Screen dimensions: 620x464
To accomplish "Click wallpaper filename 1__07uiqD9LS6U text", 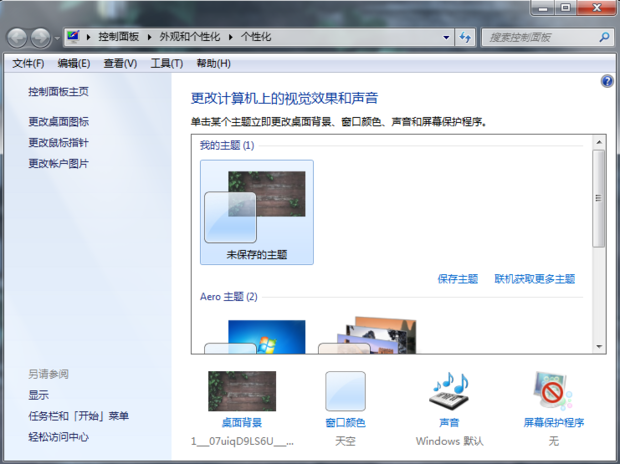I will (x=242, y=441).
